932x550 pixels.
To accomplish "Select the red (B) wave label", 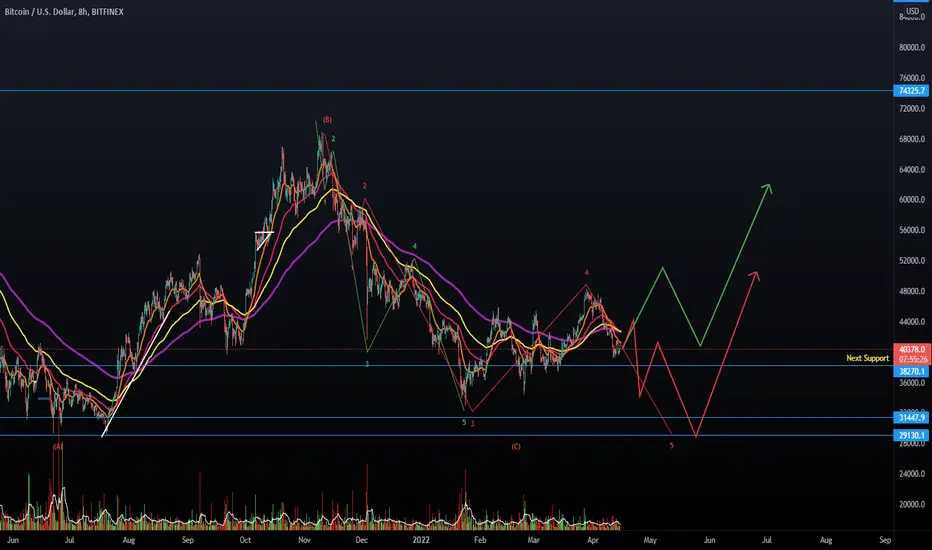I will [328, 120].
